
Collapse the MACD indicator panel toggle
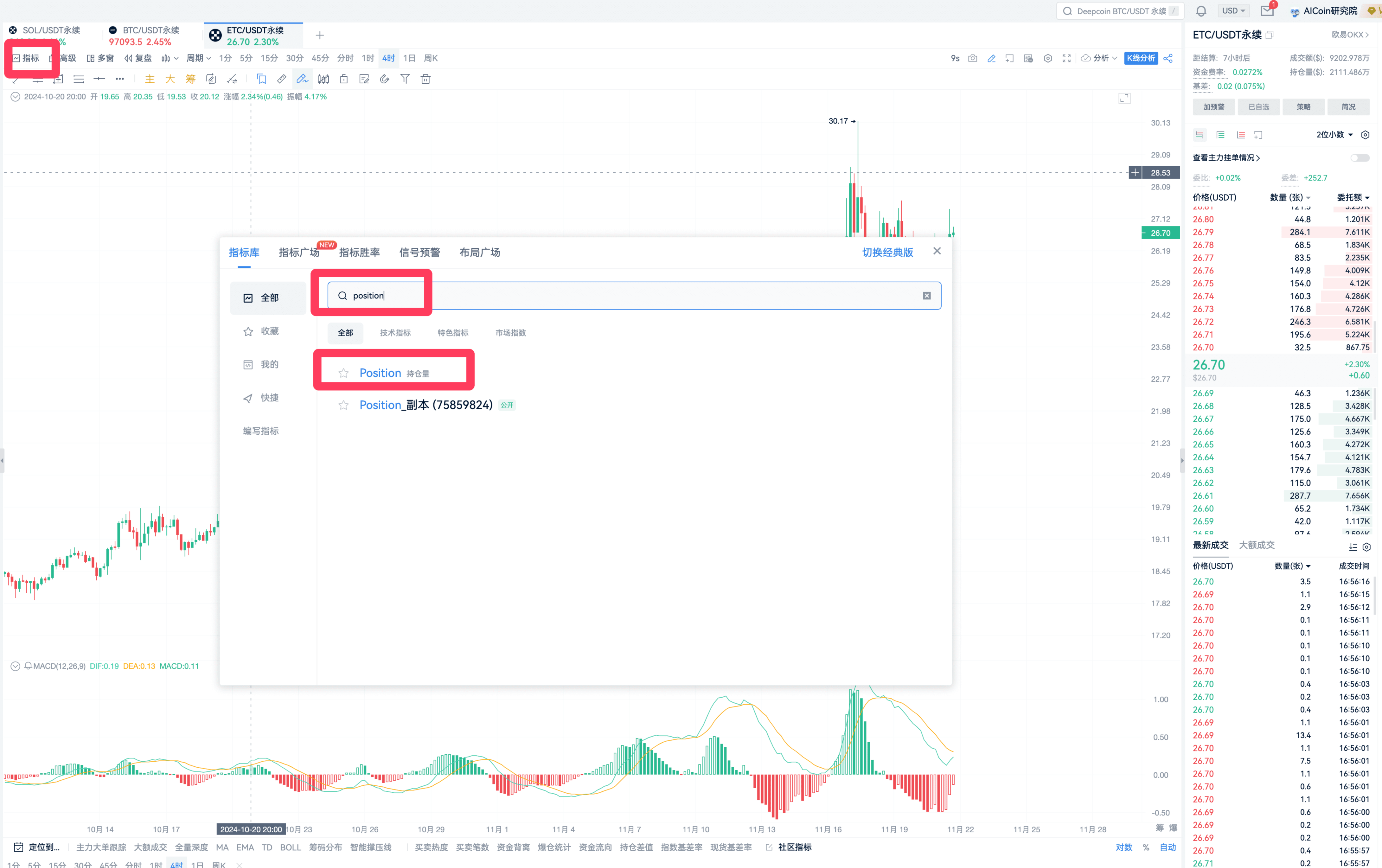pyautogui.click(x=16, y=666)
